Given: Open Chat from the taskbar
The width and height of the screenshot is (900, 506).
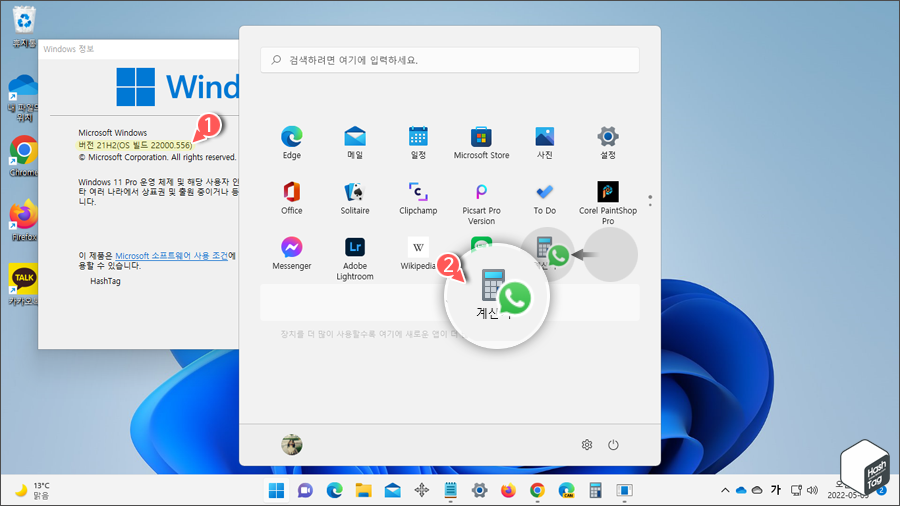Looking at the screenshot, I should (x=305, y=491).
